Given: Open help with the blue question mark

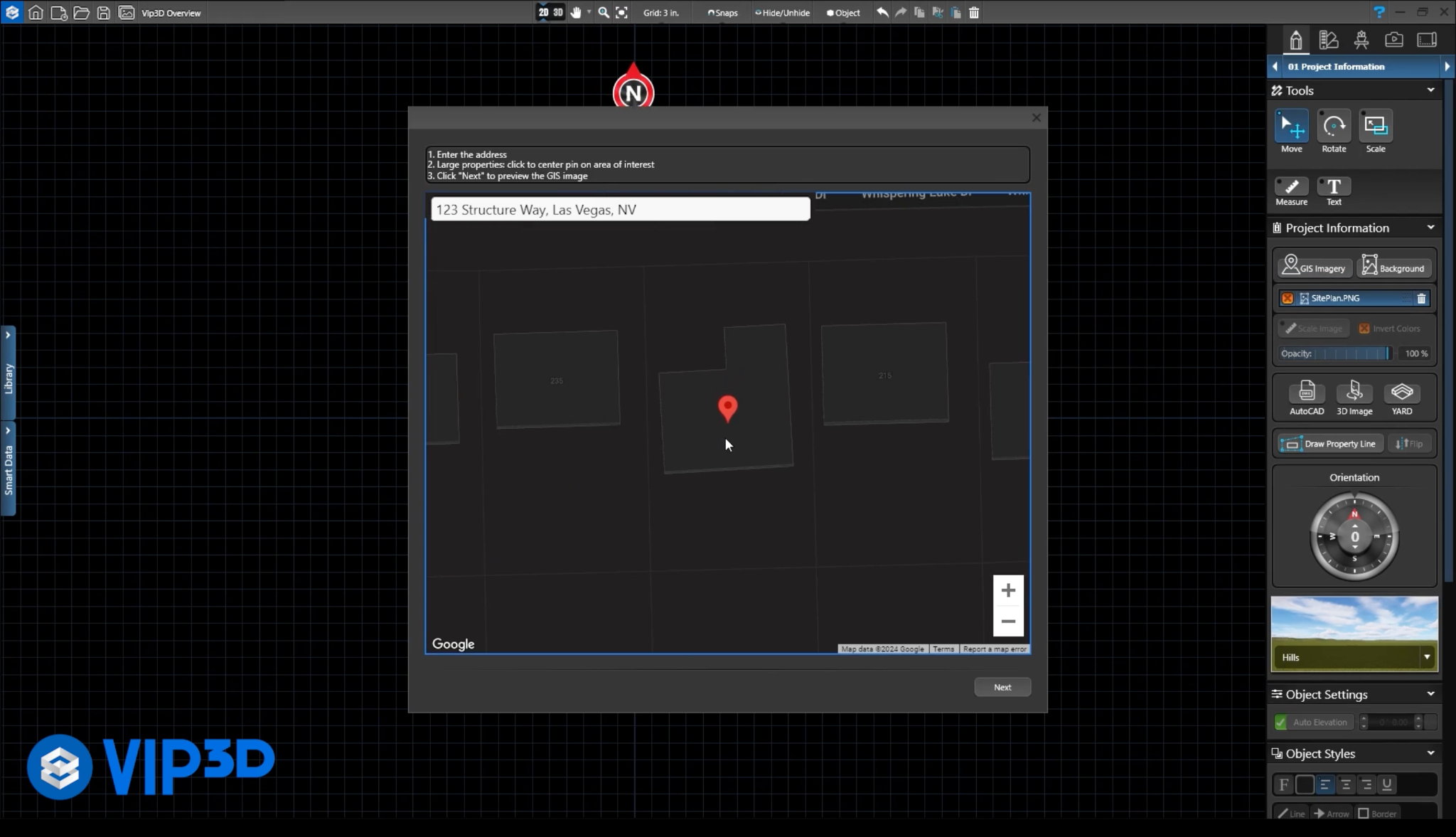Looking at the screenshot, I should pyautogui.click(x=1379, y=12).
